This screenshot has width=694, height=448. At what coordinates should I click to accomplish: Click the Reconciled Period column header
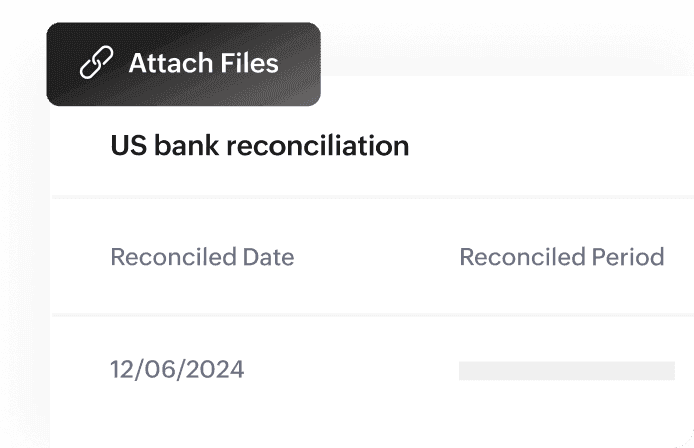pyautogui.click(x=561, y=257)
